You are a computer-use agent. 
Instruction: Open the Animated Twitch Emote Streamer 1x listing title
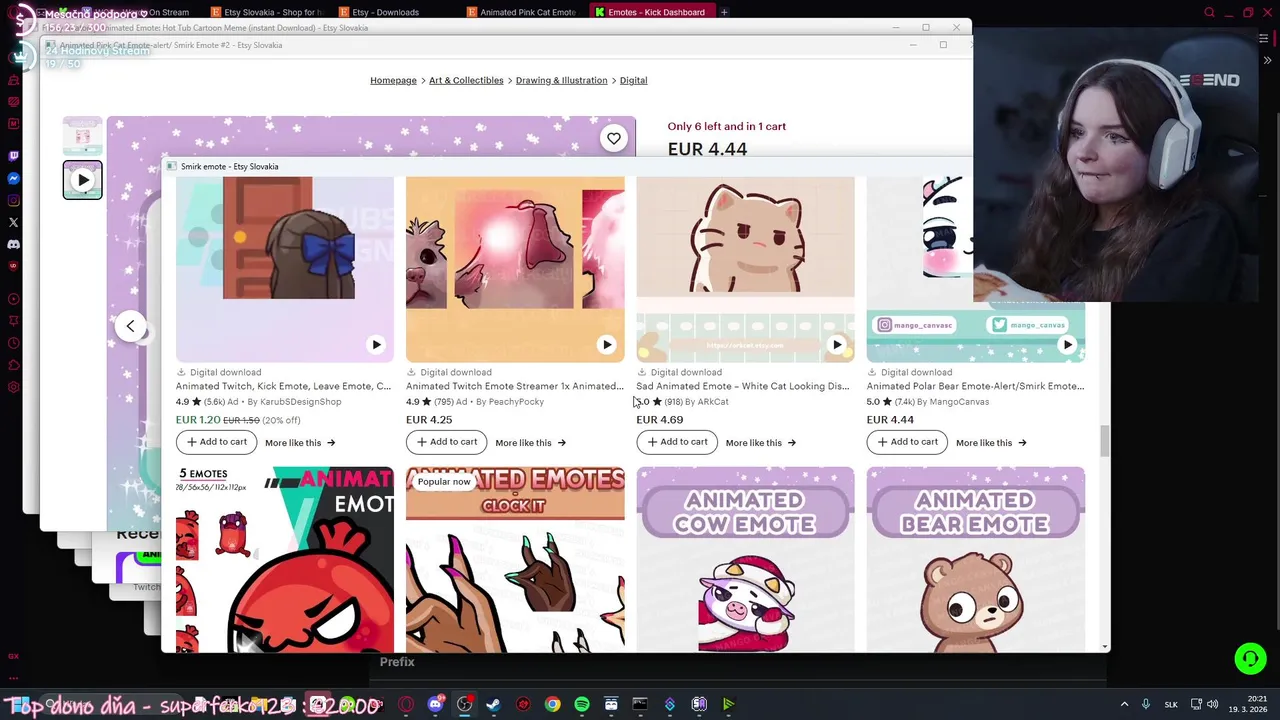514,386
